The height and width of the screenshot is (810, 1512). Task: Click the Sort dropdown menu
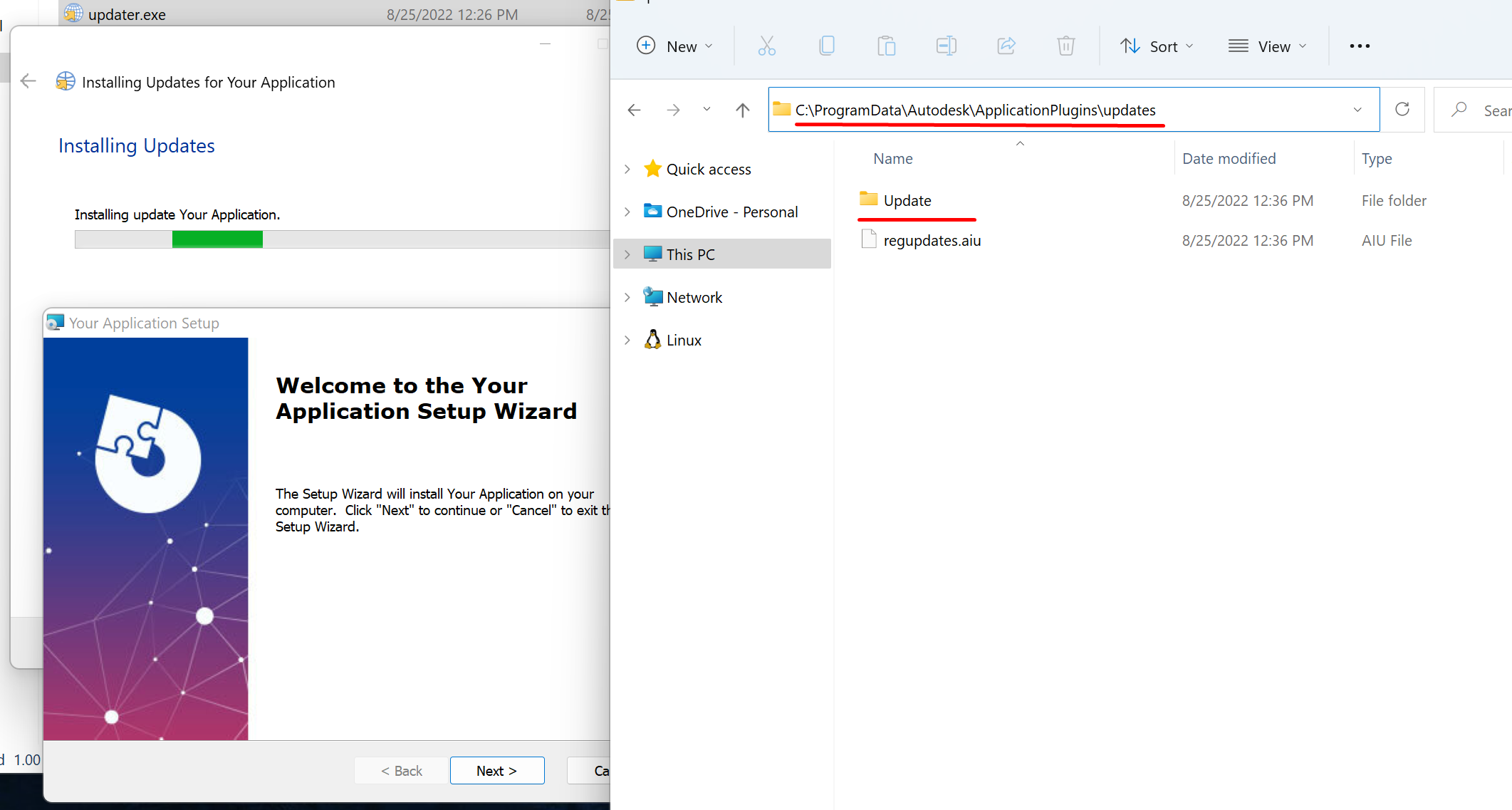pyautogui.click(x=1155, y=45)
